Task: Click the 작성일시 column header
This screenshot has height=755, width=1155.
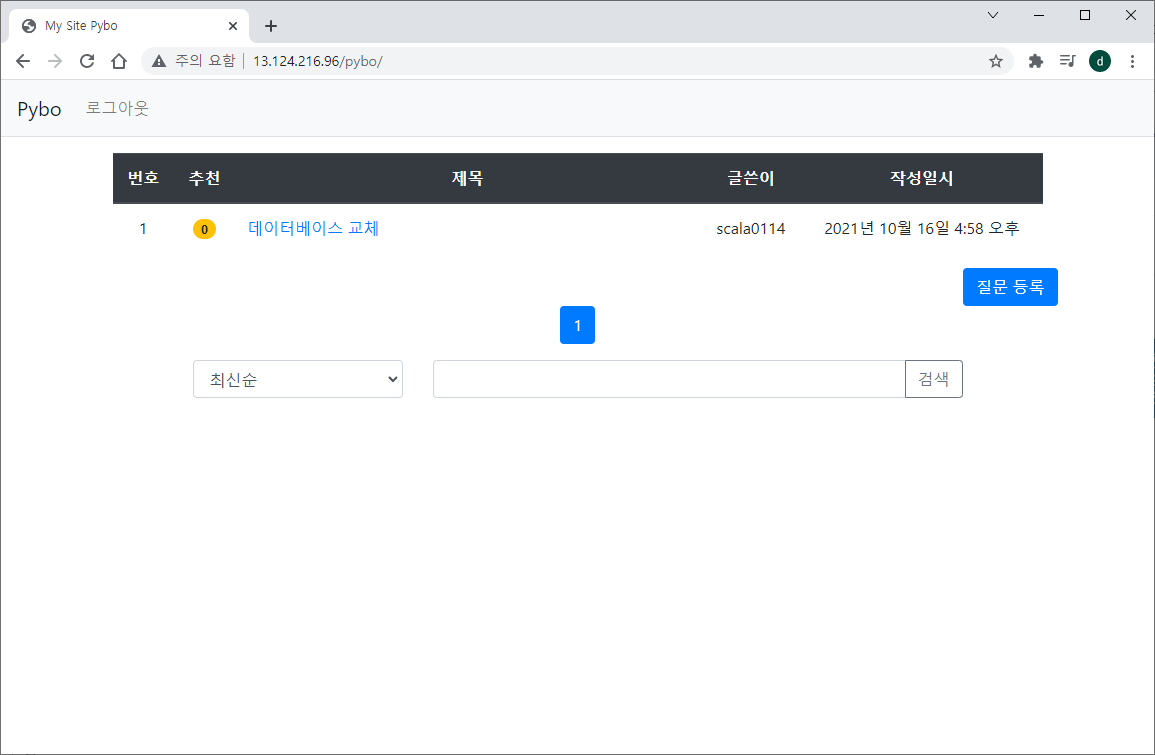Action: [x=921, y=178]
